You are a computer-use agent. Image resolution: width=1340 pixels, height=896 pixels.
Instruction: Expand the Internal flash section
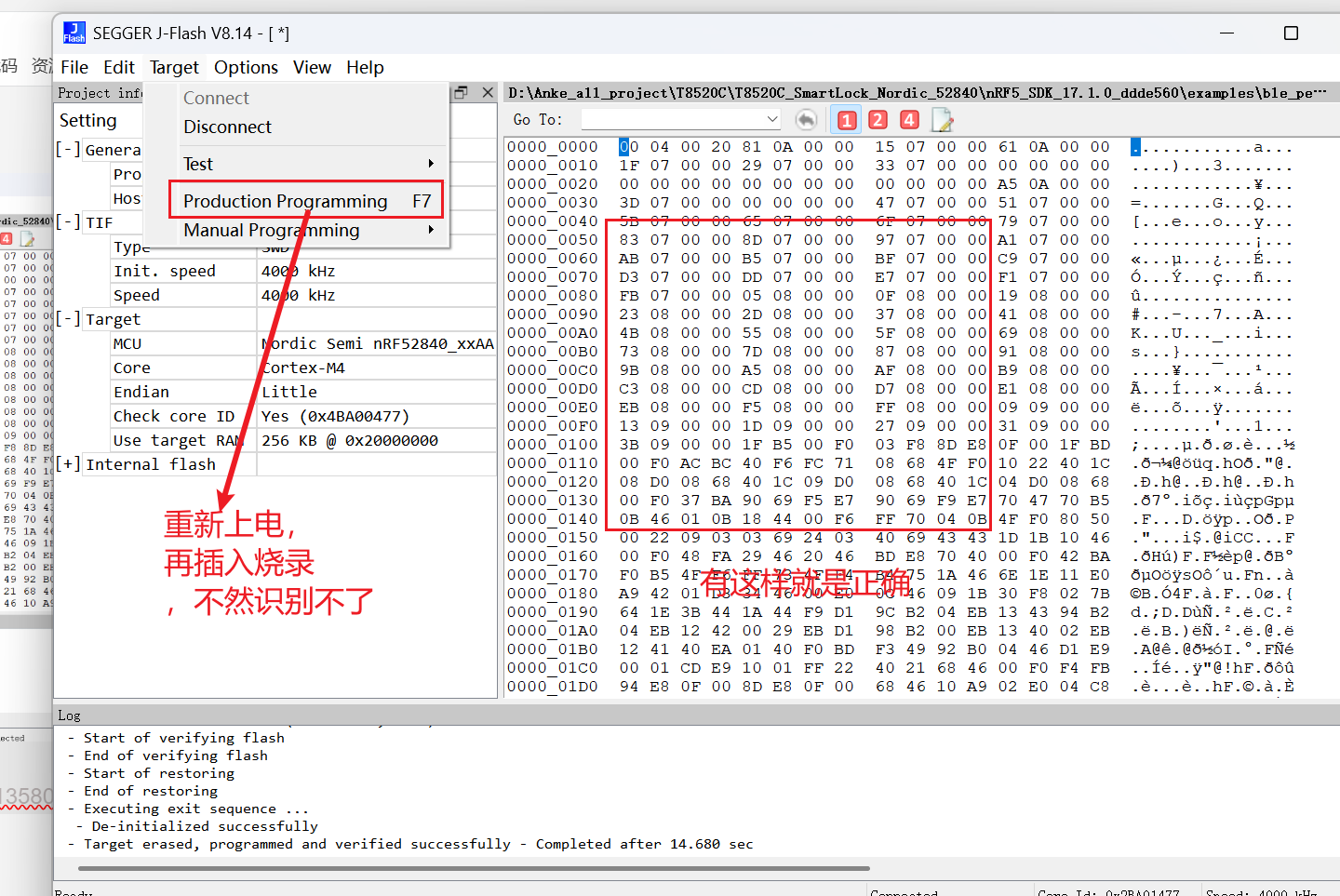pyautogui.click(x=66, y=464)
